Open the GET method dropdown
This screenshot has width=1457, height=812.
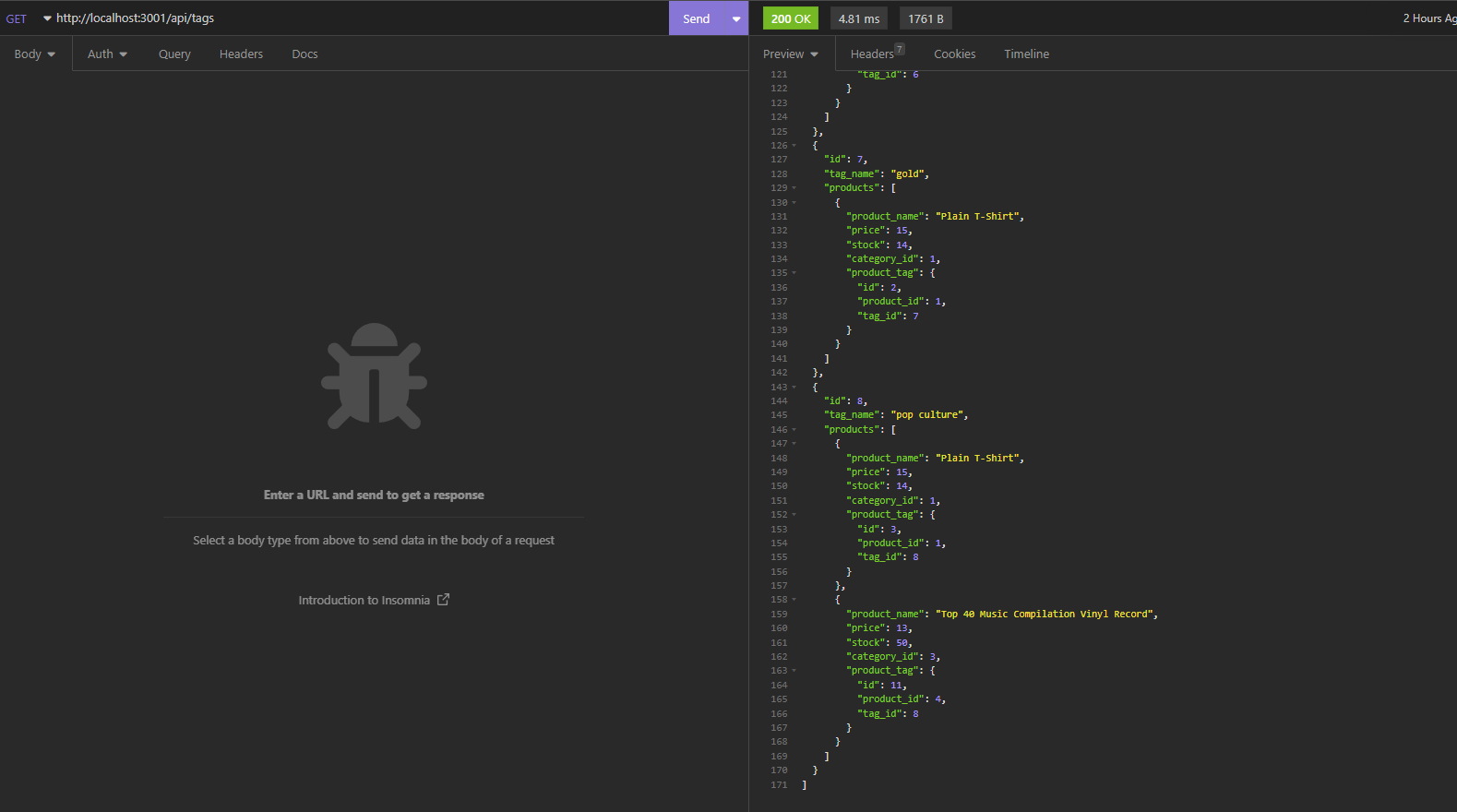(29, 18)
